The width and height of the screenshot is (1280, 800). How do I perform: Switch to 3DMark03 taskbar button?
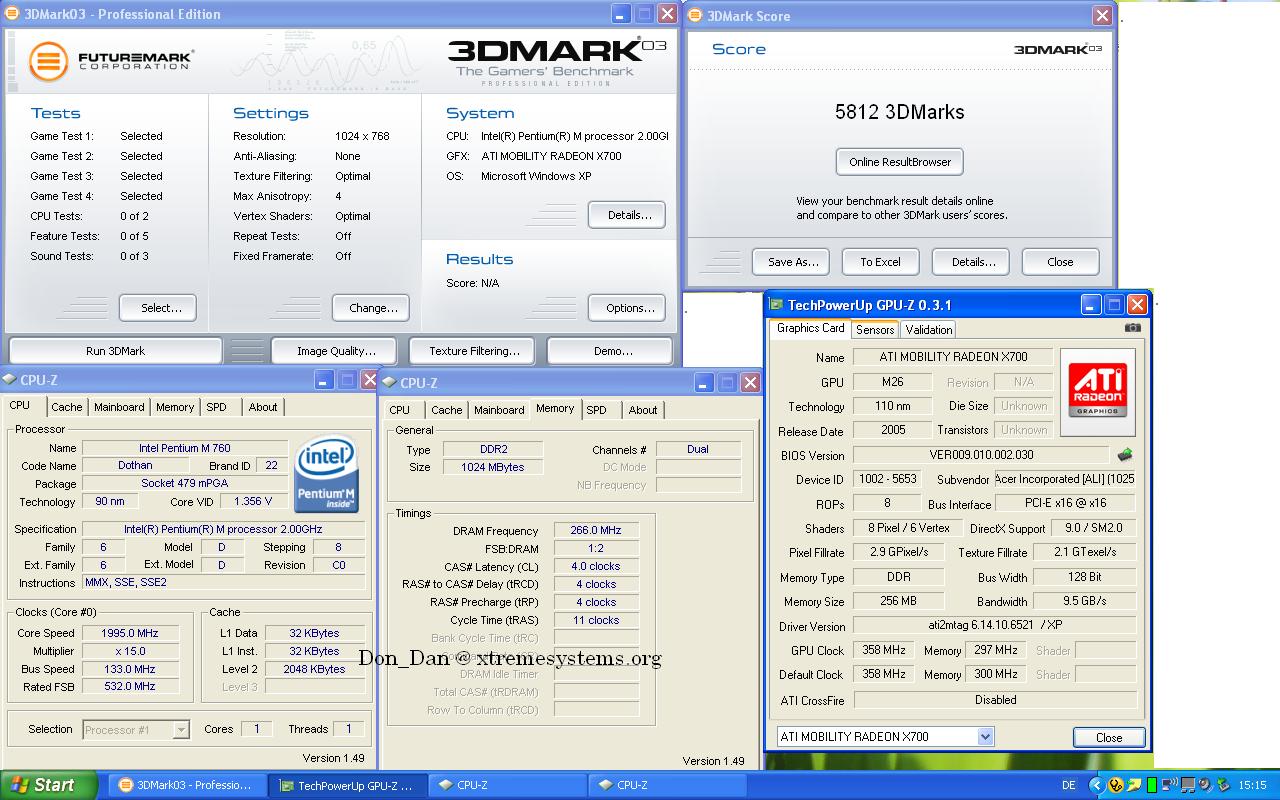[187, 785]
